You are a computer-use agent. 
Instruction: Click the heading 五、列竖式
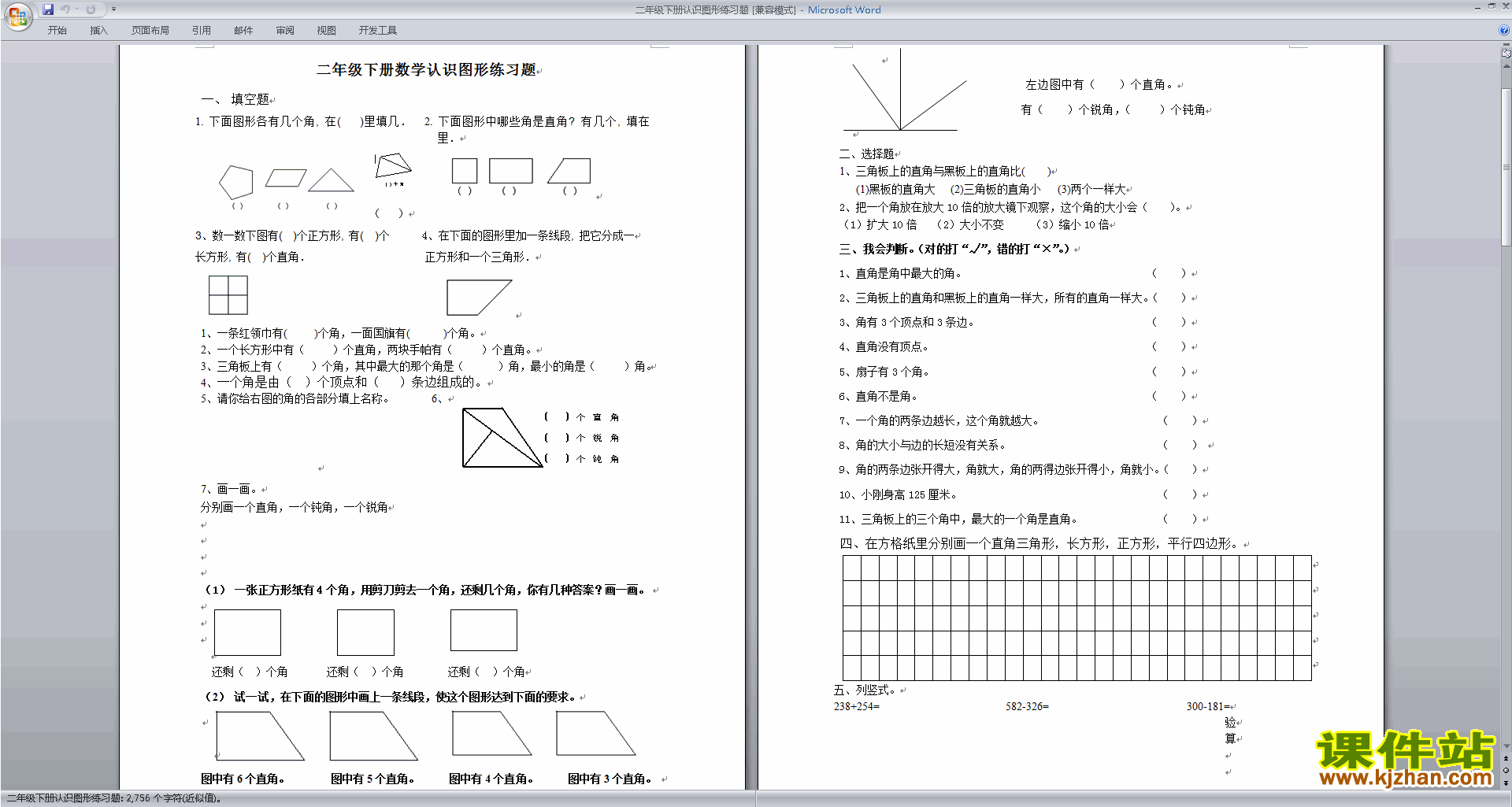point(865,690)
